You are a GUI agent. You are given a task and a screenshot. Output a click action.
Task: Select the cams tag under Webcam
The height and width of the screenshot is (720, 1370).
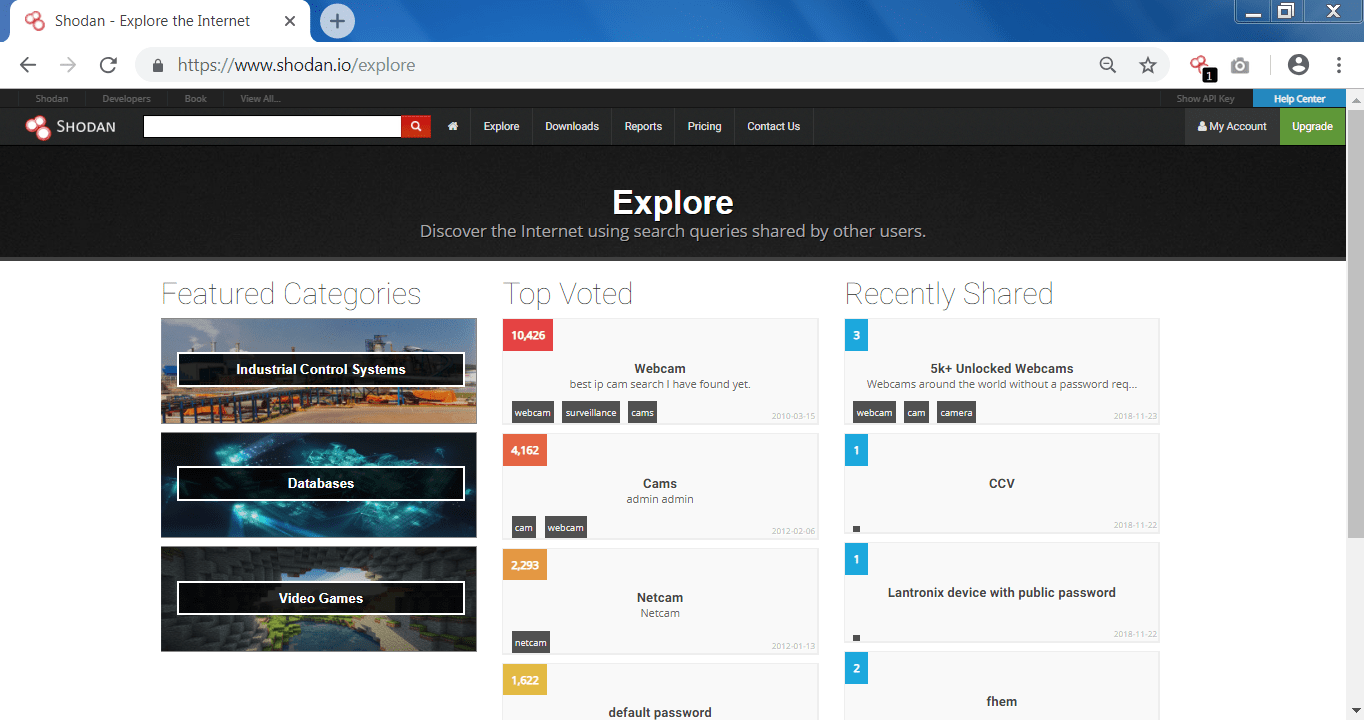643,412
